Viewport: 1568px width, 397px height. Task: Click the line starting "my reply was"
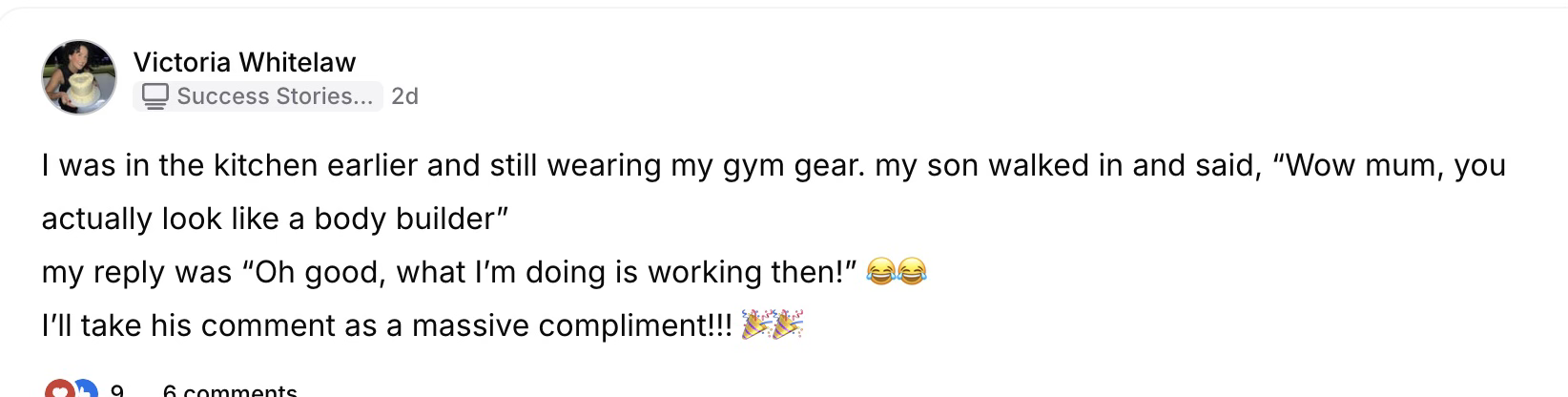pyautogui.click(x=448, y=272)
